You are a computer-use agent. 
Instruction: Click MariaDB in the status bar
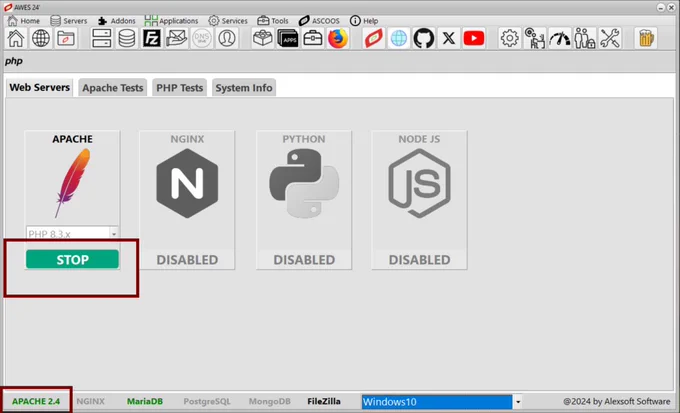point(145,401)
